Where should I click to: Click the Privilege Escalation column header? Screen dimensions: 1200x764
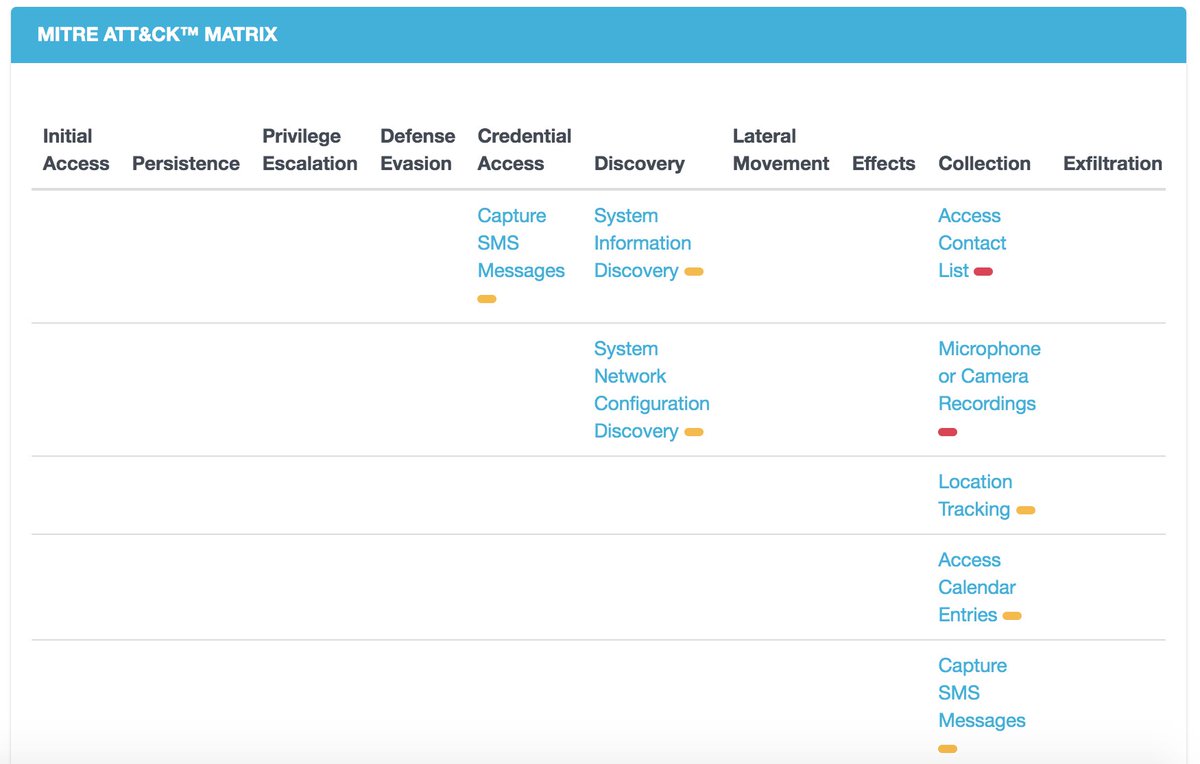click(310, 150)
